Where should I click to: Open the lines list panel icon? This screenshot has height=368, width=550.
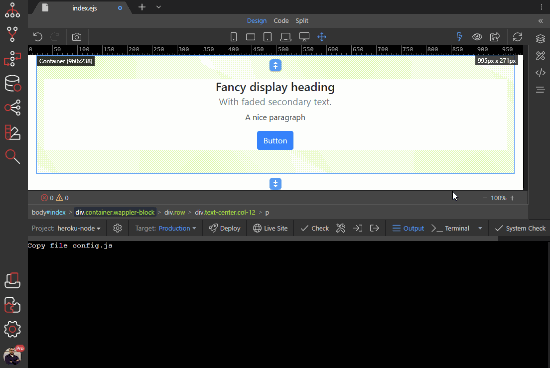pos(540,90)
